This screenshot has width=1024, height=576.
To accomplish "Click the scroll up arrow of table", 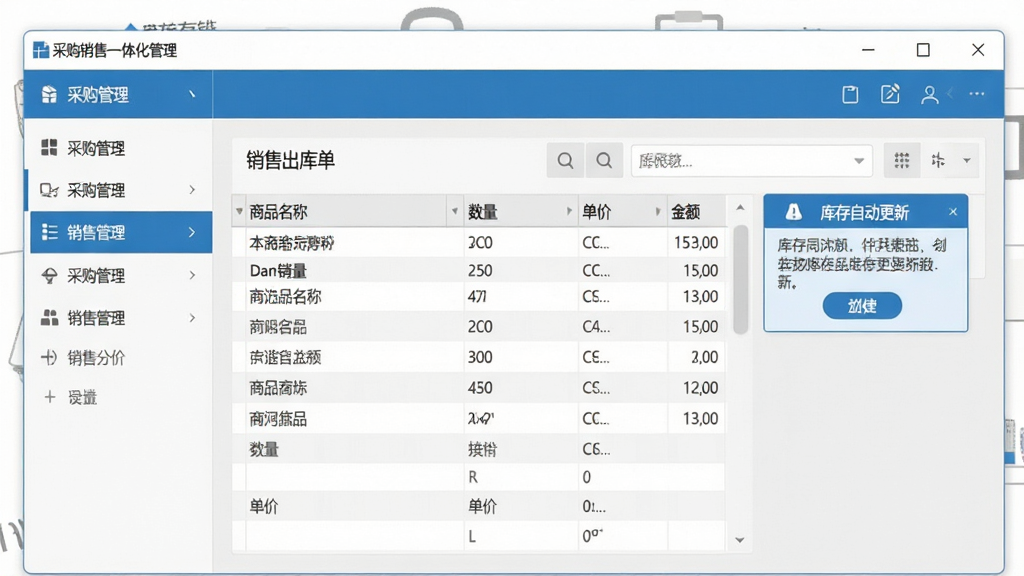I will tap(740, 208).
